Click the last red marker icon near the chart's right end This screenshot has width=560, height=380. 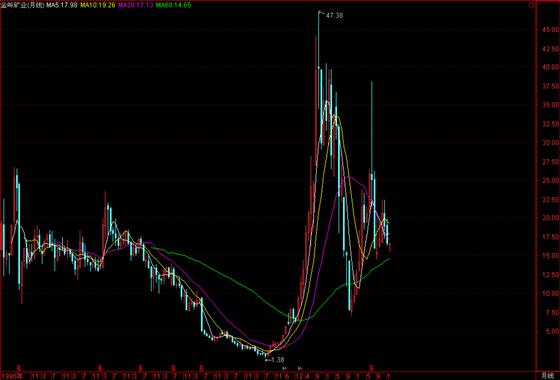[x=371, y=368]
